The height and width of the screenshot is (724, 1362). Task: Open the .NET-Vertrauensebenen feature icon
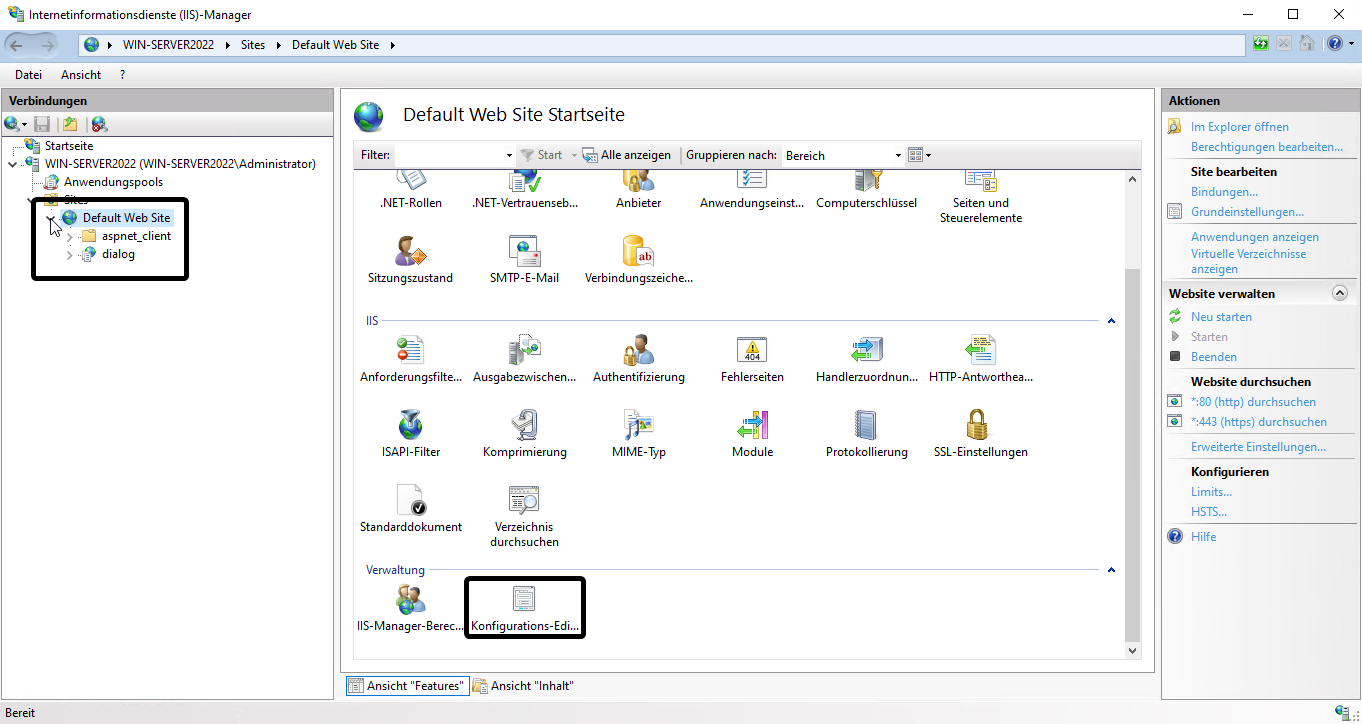[525, 188]
